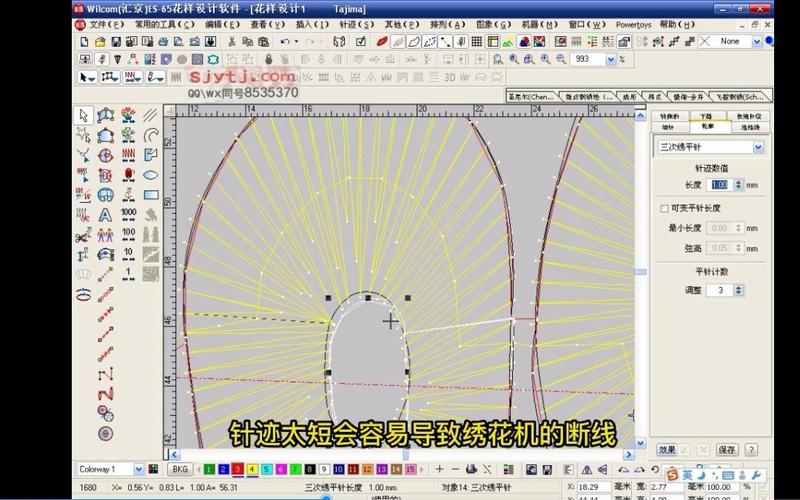The height and width of the screenshot is (500, 800).
Task: Click the zoom in magnifier icon
Action: click(545, 59)
